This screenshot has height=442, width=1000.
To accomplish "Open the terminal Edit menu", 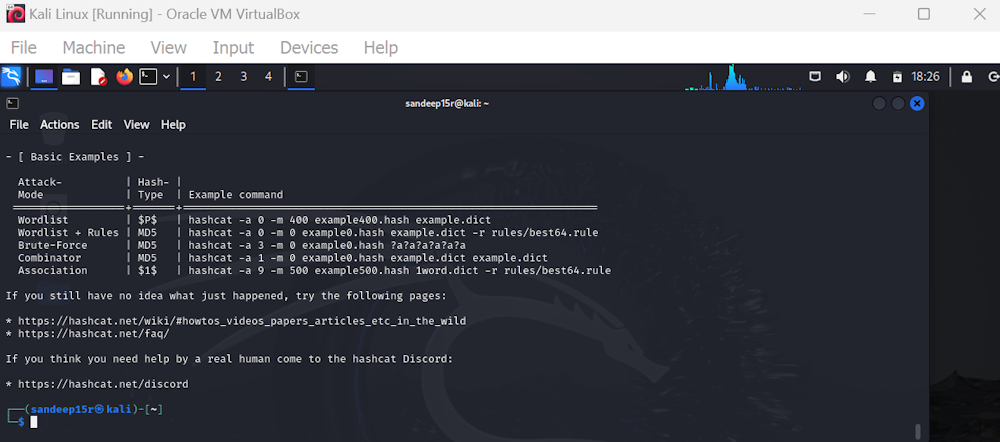I will (101, 124).
